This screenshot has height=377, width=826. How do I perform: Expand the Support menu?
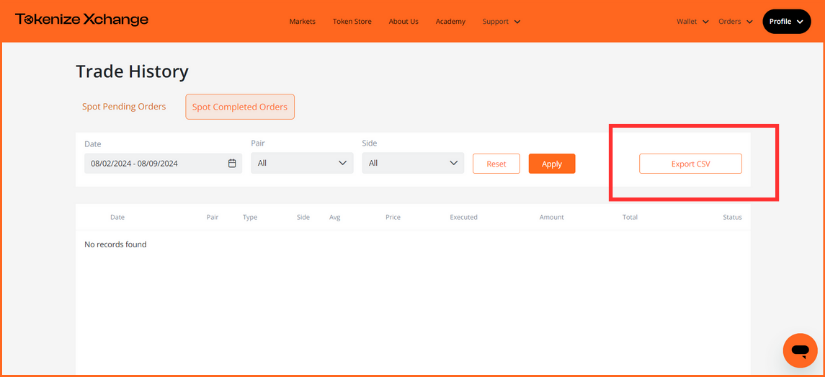501,22
